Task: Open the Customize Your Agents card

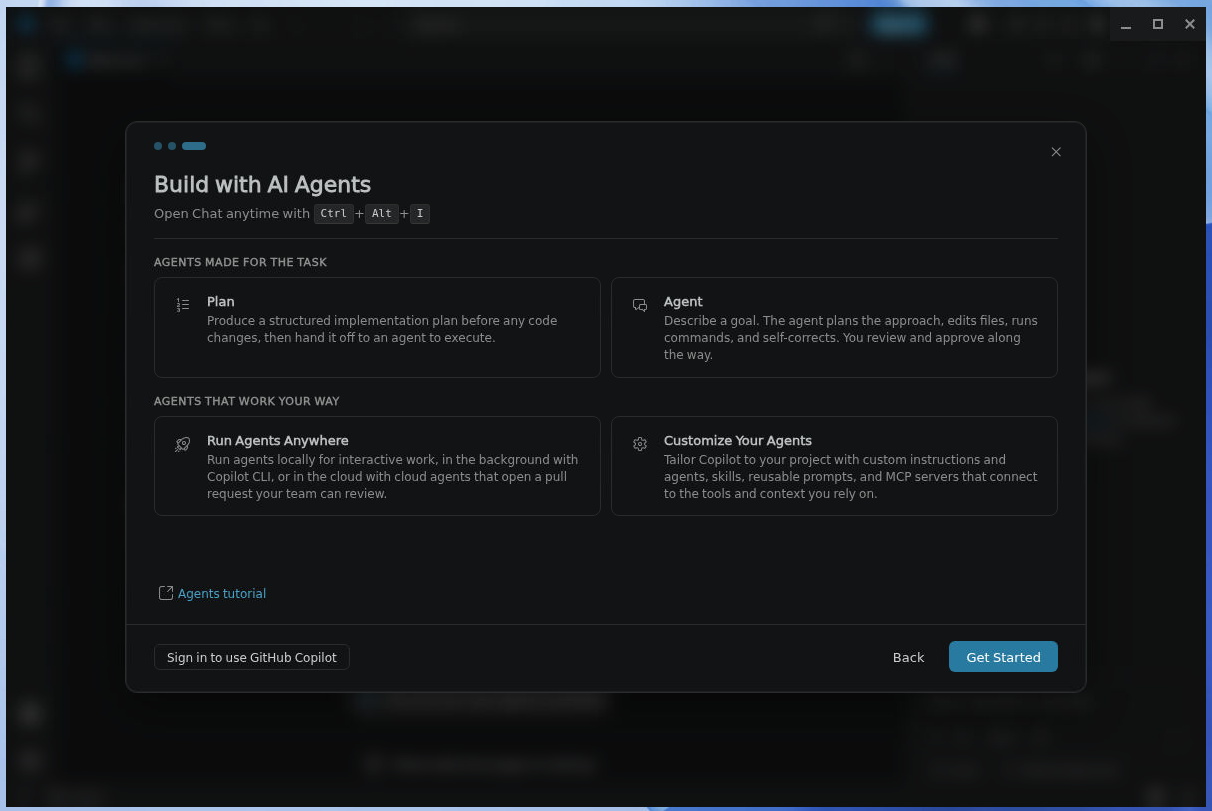Action: point(834,466)
